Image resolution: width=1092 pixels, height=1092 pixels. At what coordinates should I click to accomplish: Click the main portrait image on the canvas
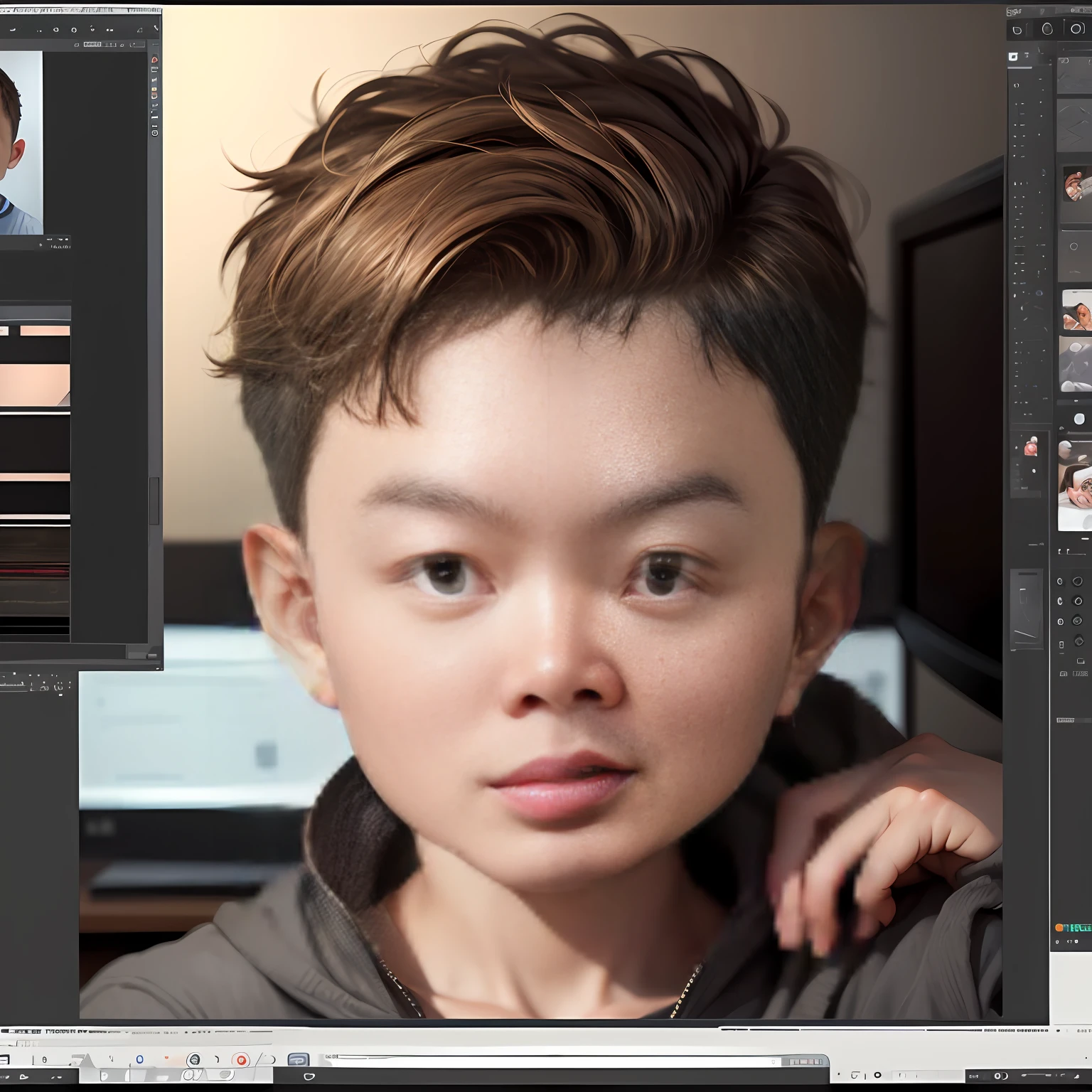[x=540, y=512]
